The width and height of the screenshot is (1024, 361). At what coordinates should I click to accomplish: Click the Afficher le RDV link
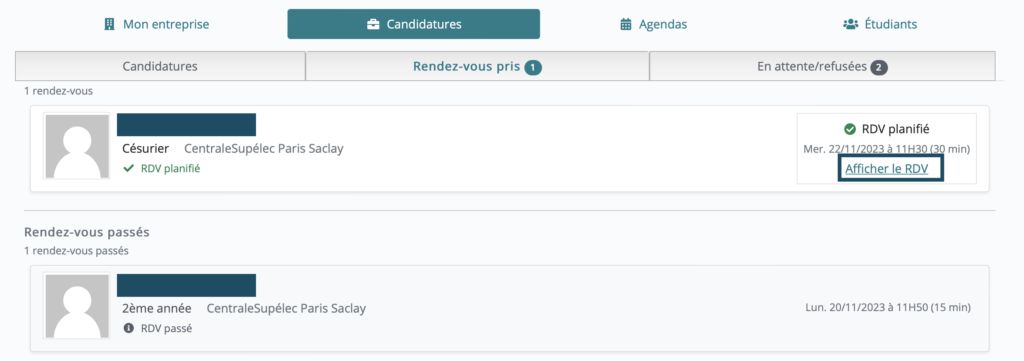tap(886, 168)
